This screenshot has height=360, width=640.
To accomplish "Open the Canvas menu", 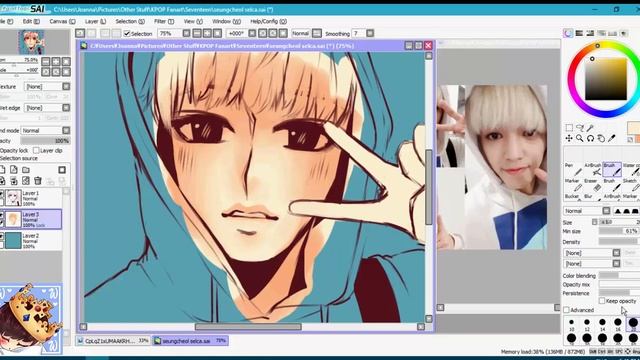I will tap(62, 21).
